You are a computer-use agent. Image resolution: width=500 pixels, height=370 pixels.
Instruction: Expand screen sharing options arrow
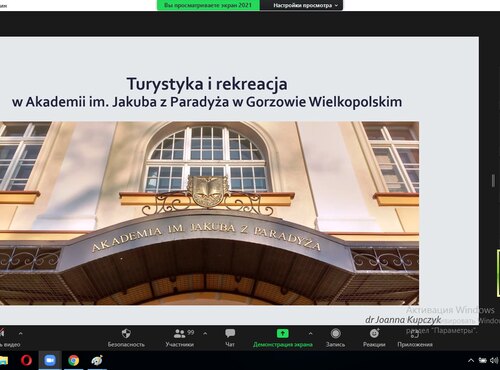click(311, 333)
